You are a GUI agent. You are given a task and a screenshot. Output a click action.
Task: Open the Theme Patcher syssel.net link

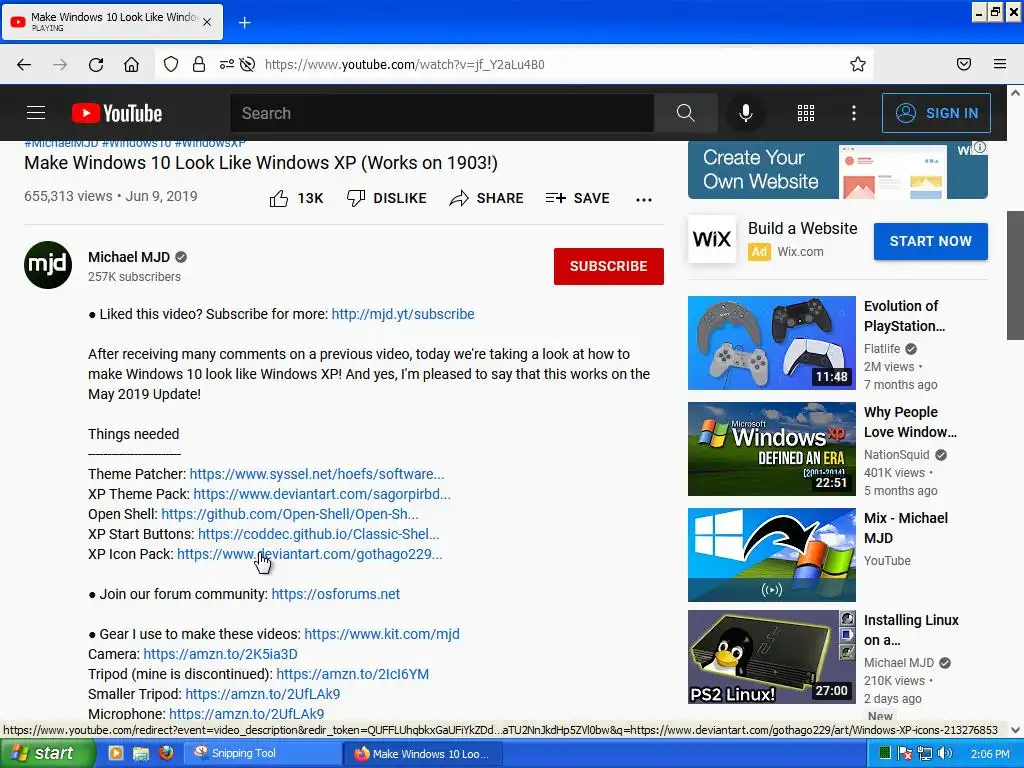(x=317, y=474)
